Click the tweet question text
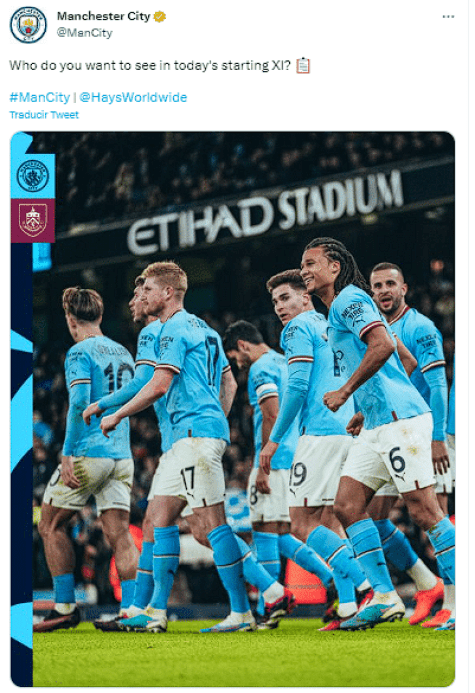Screen dimensions: 475x693 pyautogui.click(x=150, y=66)
